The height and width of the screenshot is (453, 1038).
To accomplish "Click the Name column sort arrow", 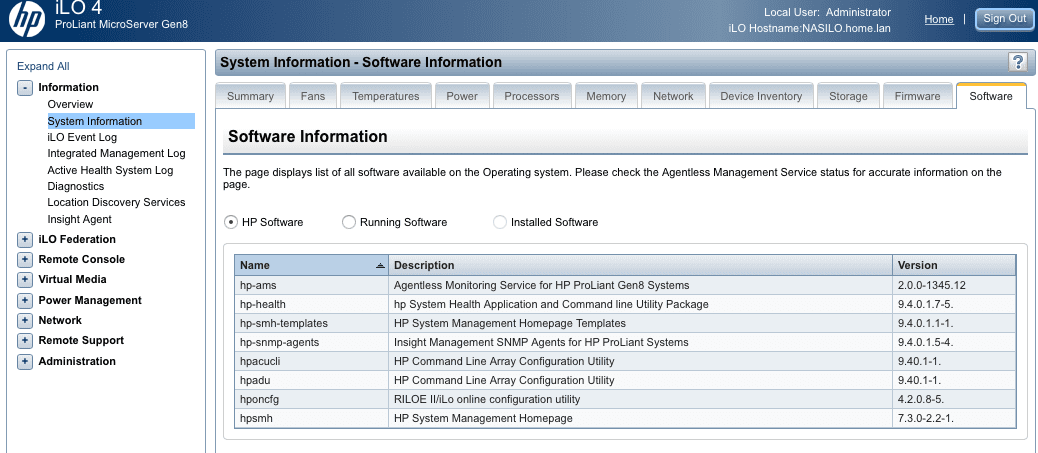I will (x=380, y=266).
